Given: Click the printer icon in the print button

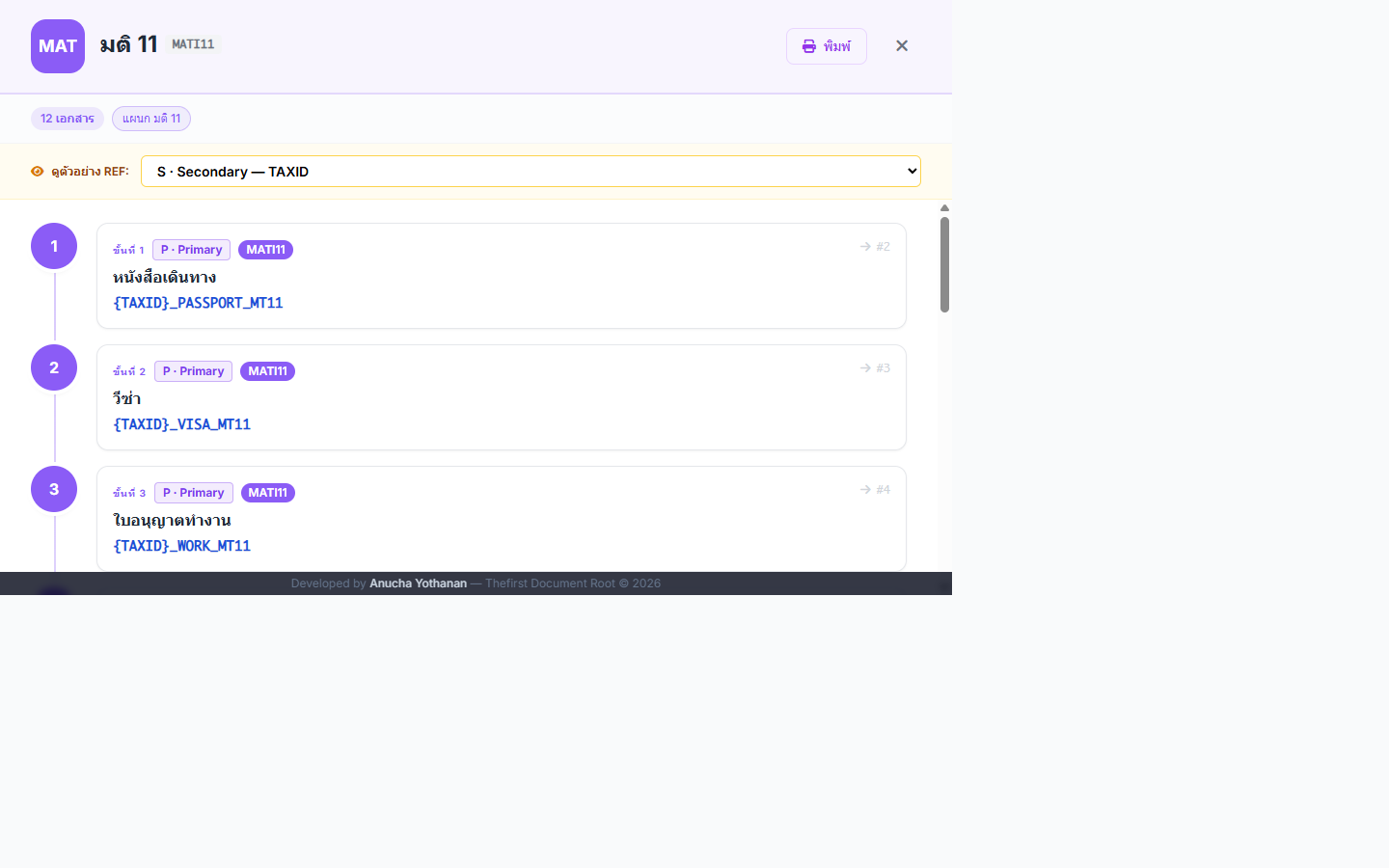Looking at the screenshot, I should pos(809,46).
